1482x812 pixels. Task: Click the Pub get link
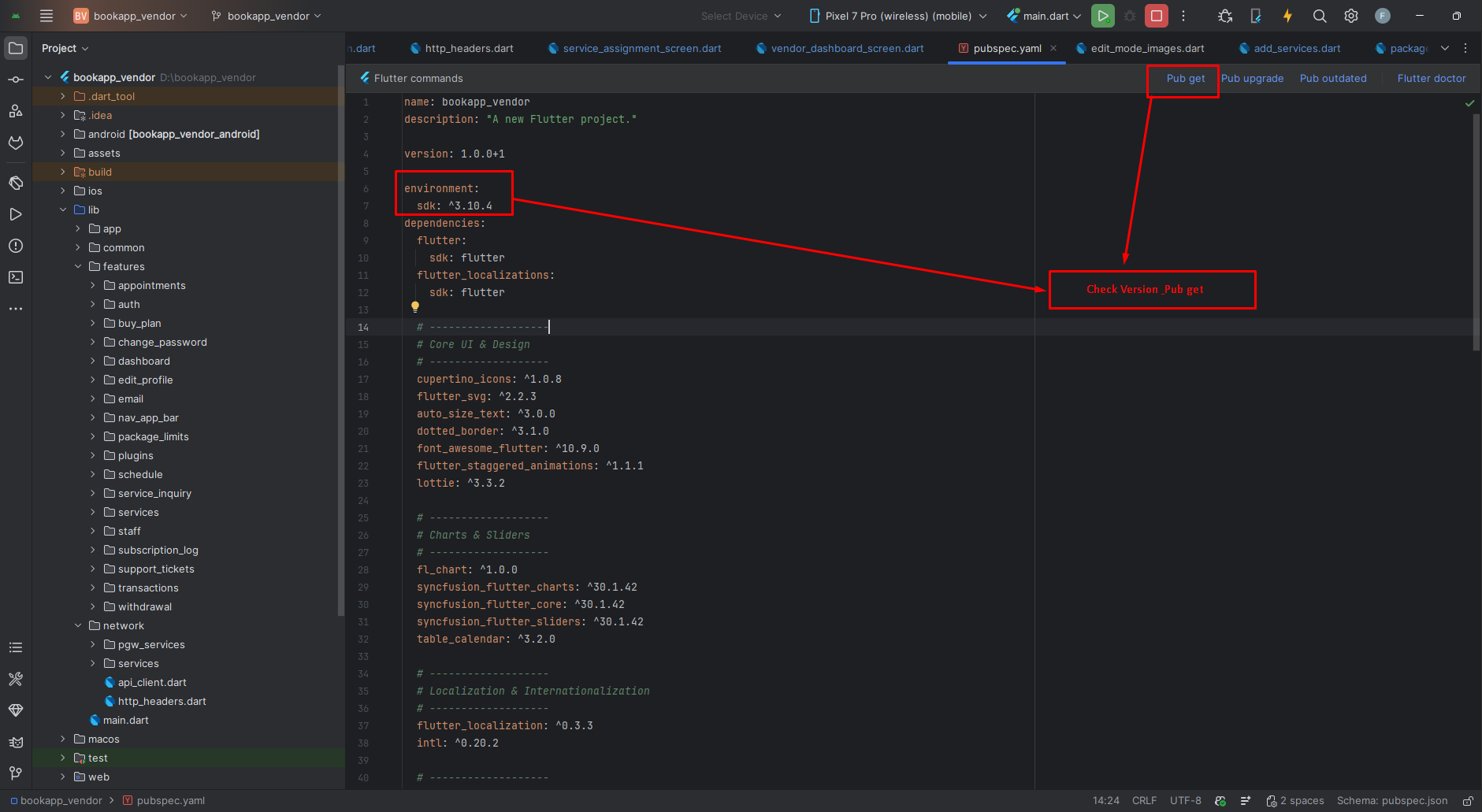1185,78
